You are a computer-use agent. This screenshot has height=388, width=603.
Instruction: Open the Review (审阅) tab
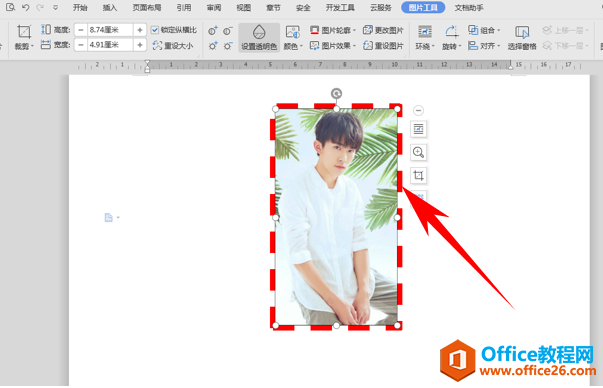(x=213, y=7)
